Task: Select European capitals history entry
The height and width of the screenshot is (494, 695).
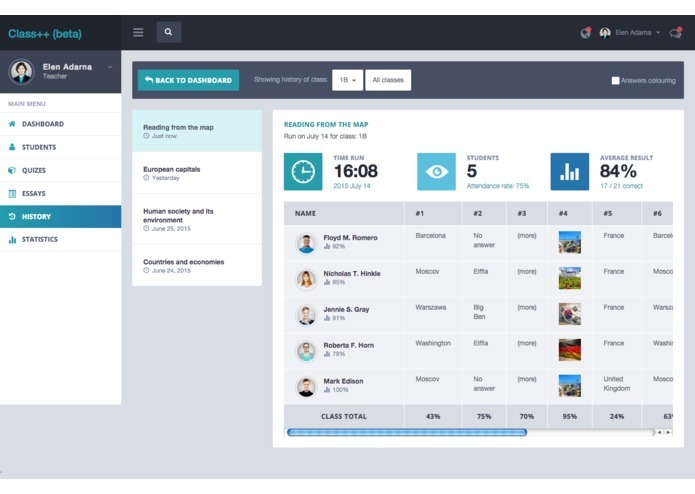Action: point(197,173)
